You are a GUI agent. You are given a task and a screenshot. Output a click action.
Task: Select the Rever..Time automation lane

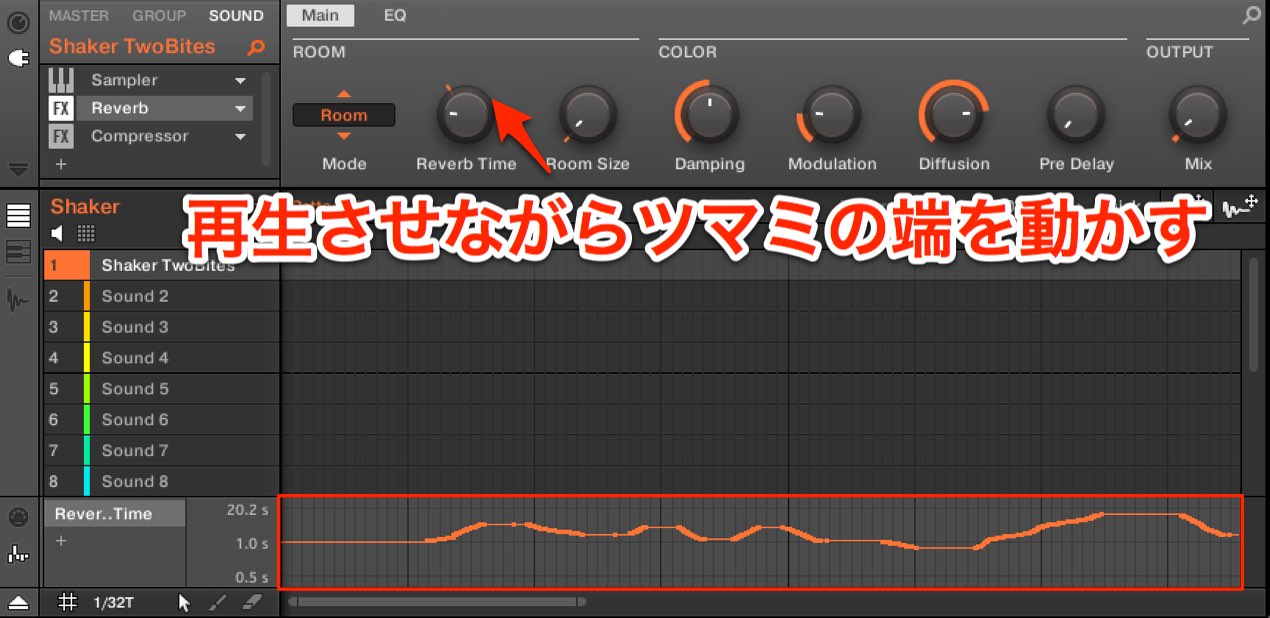click(115, 514)
